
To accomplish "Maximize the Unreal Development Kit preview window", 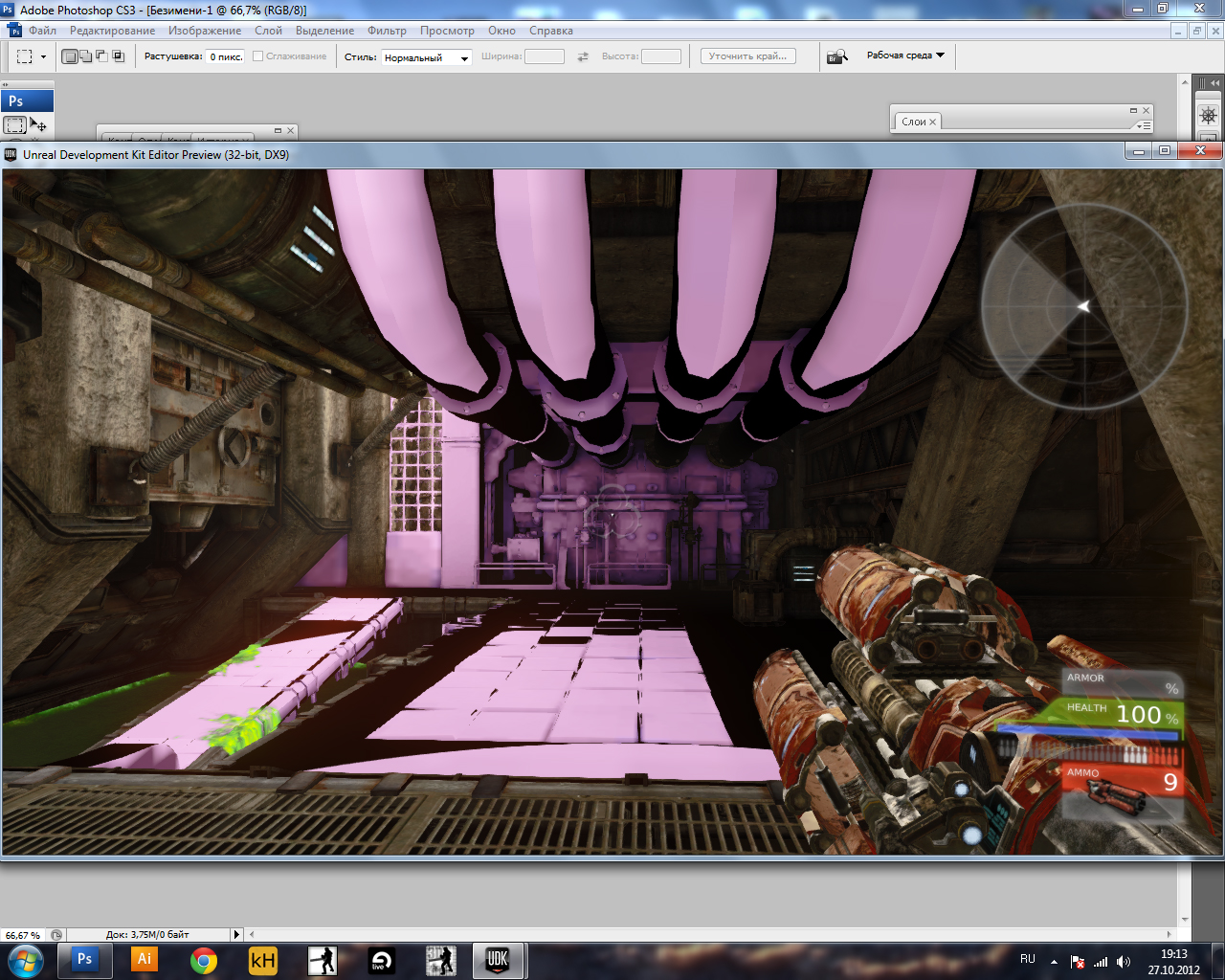I will (x=1165, y=150).
